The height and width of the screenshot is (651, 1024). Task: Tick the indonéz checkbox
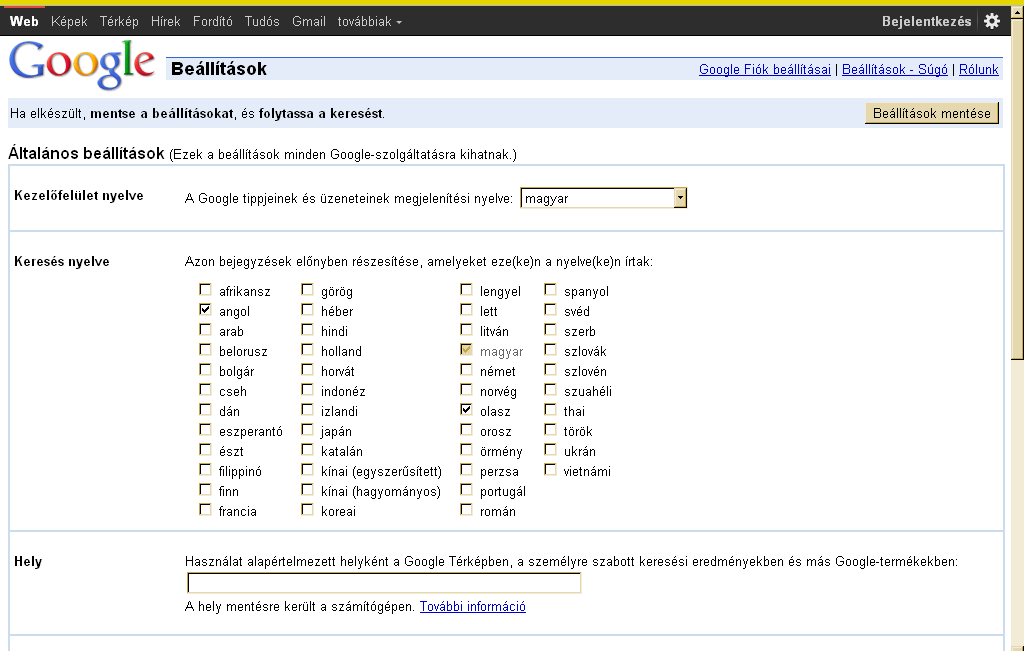307,389
